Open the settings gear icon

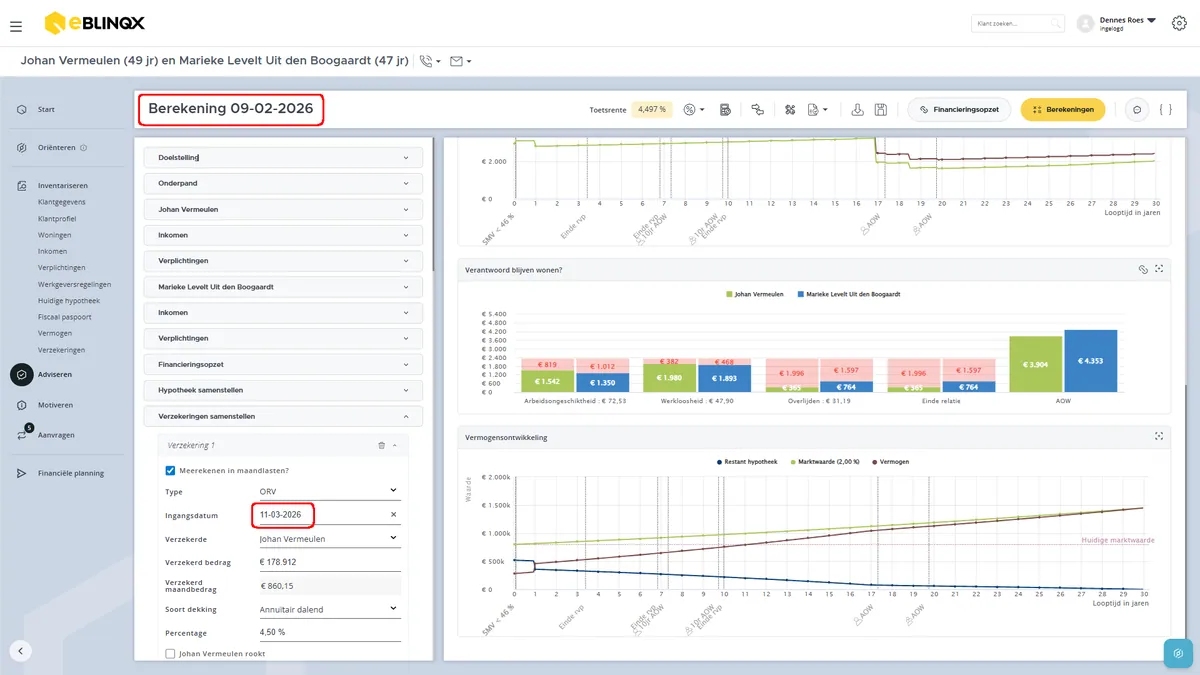(1178, 23)
